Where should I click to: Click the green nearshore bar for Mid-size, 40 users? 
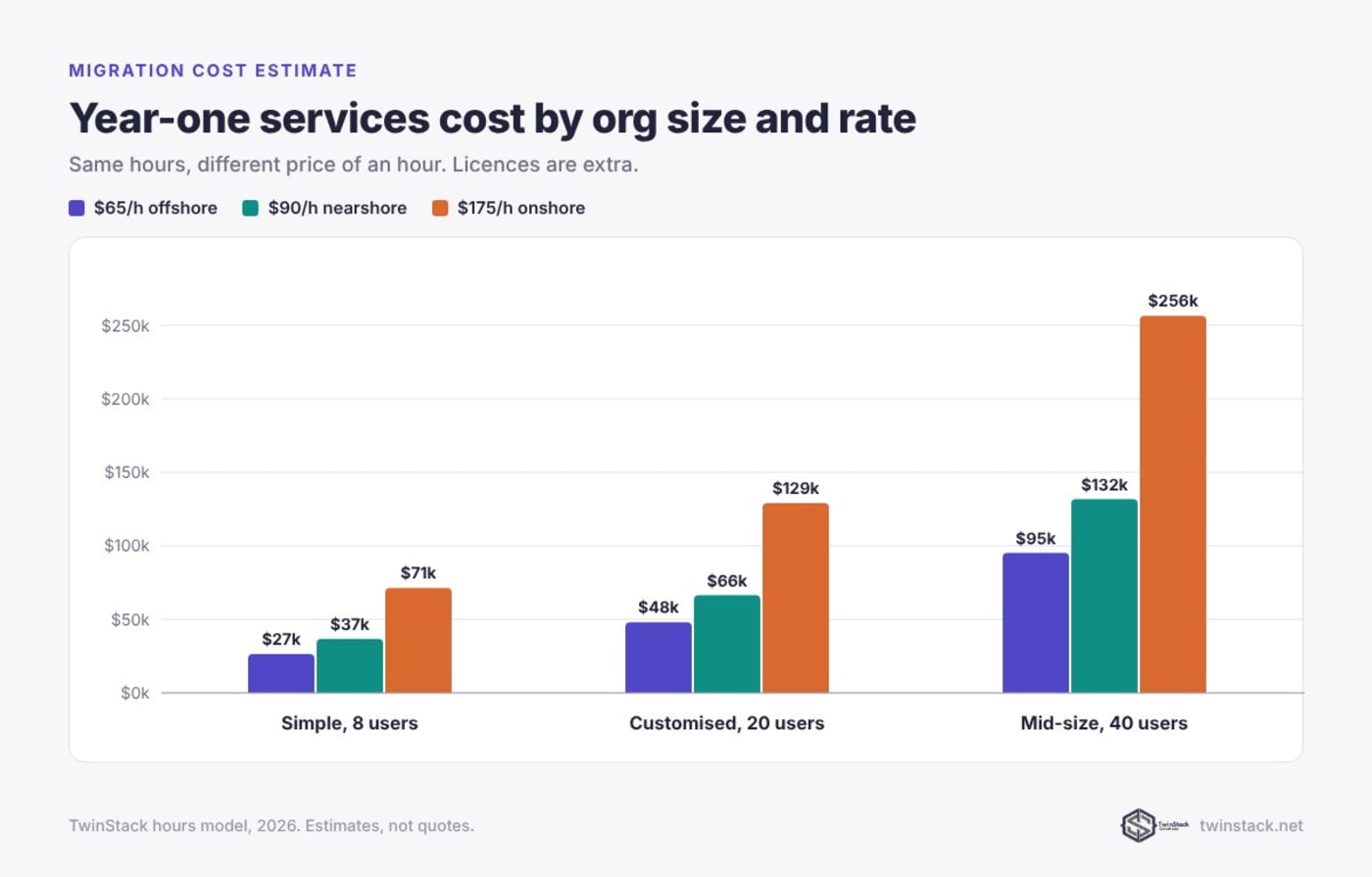tap(1104, 596)
